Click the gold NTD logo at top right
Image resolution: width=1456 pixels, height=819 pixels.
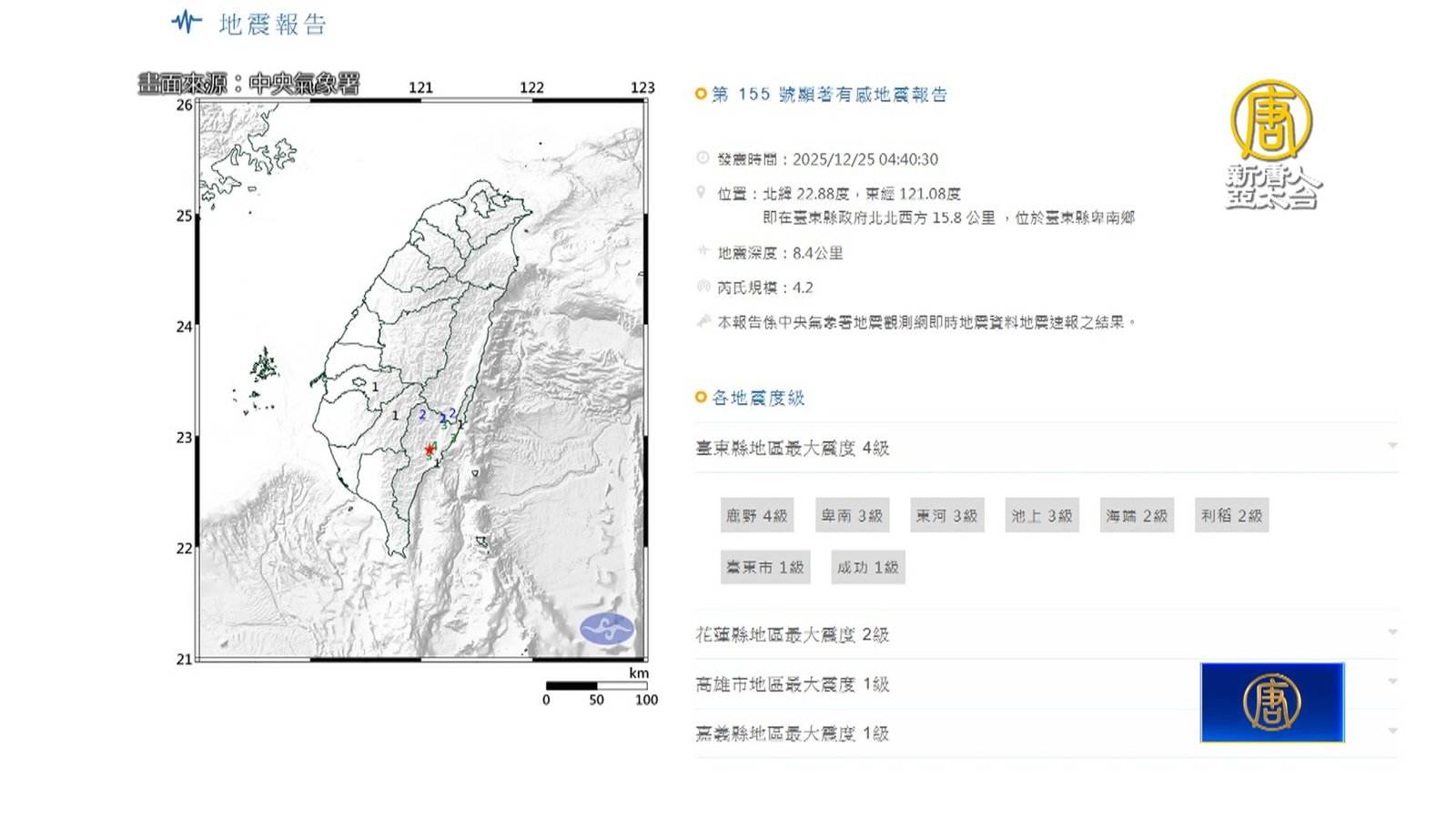point(1271,121)
